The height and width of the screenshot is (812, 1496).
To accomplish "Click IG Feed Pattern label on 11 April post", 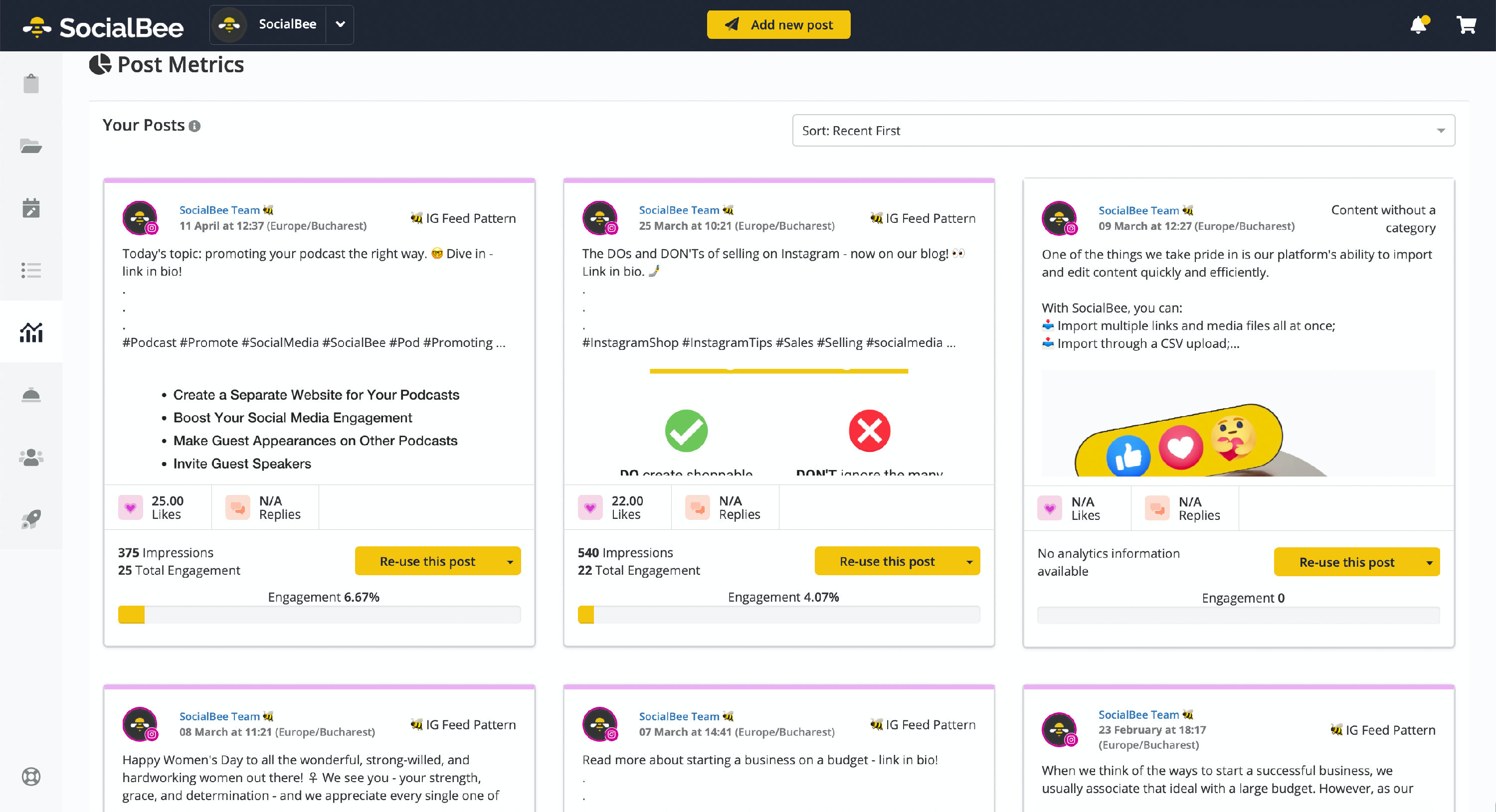I will [463, 218].
